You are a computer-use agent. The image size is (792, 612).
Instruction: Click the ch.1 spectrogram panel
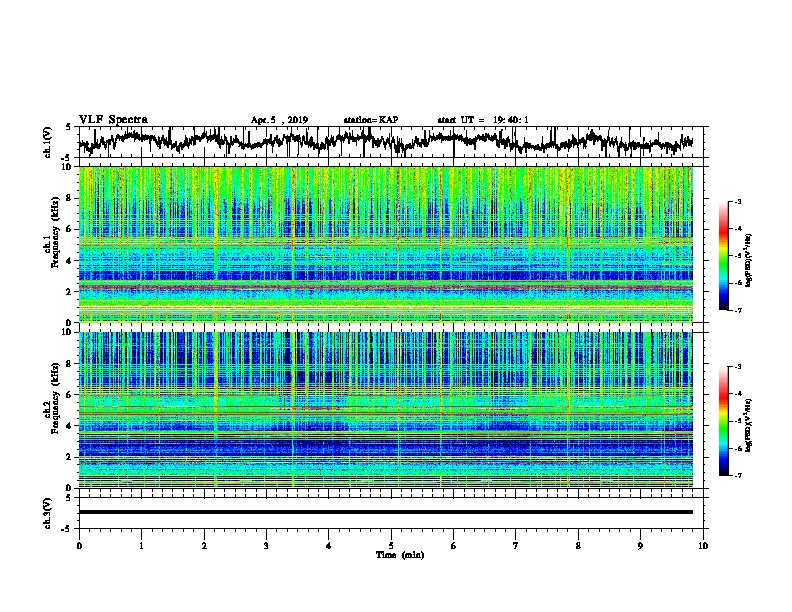386,244
